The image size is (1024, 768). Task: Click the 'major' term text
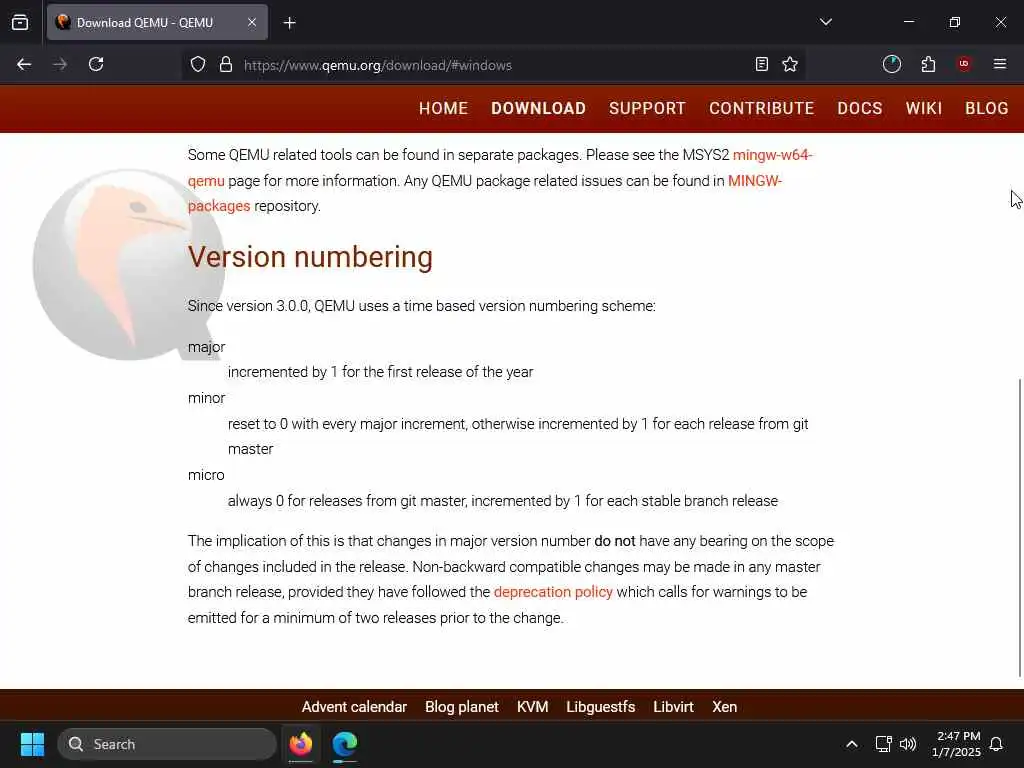pyautogui.click(x=206, y=347)
